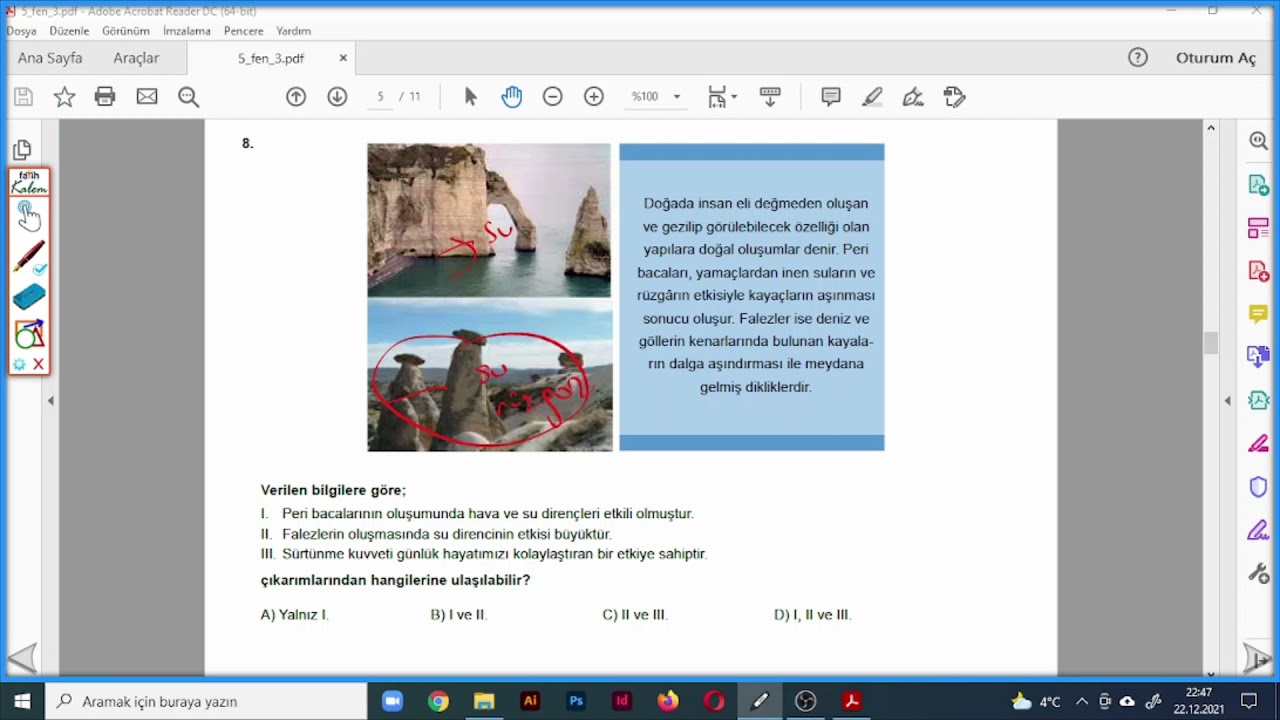Close Fatih Kalem with the red X
This screenshot has height=720, width=1280.
point(39,364)
